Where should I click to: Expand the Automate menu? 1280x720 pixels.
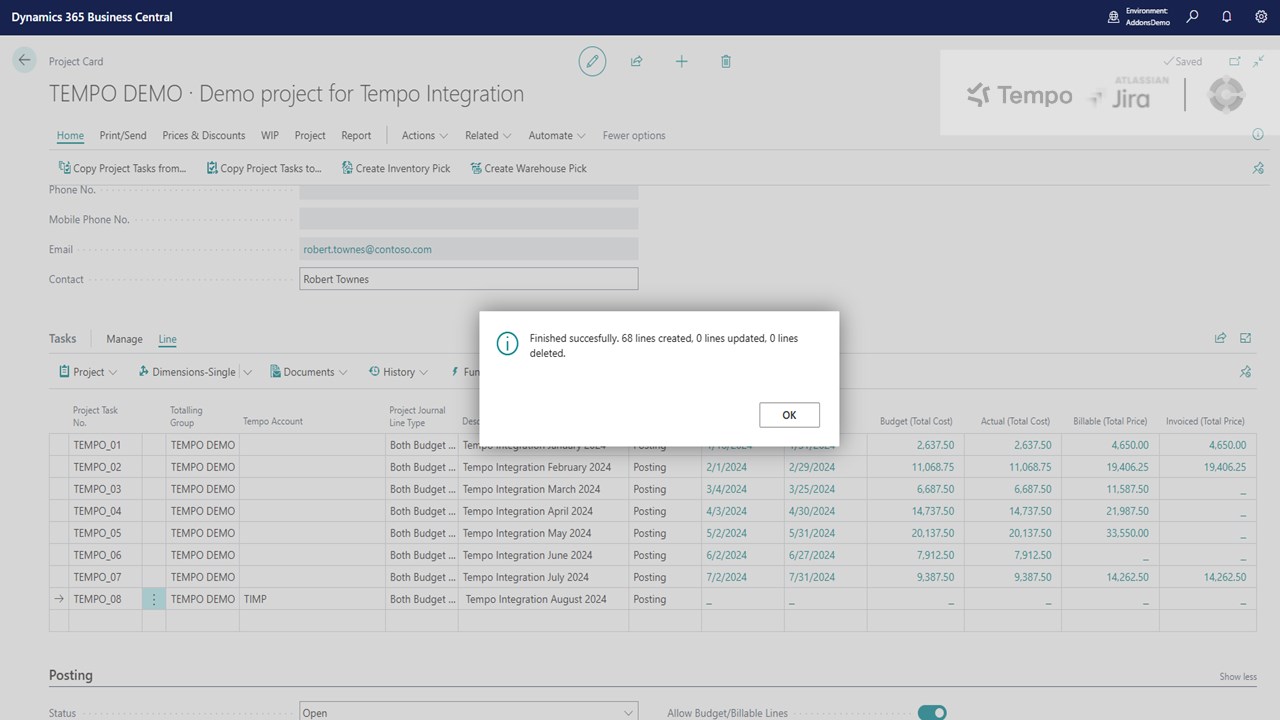pyautogui.click(x=558, y=135)
